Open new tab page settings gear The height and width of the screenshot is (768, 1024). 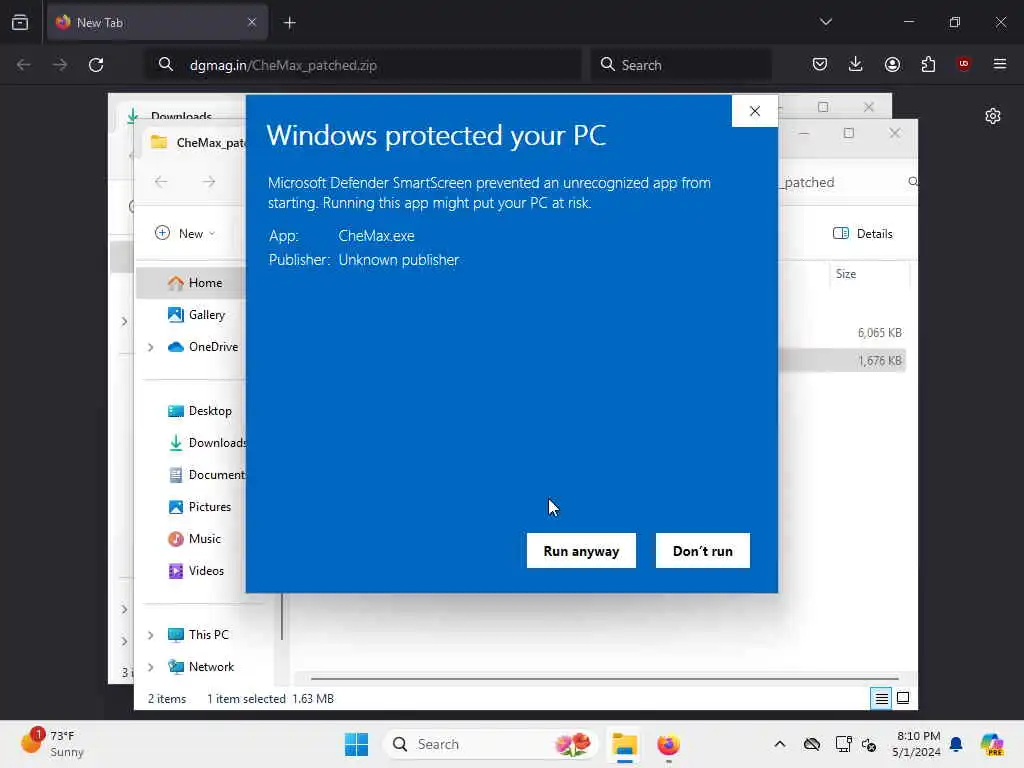993,116
